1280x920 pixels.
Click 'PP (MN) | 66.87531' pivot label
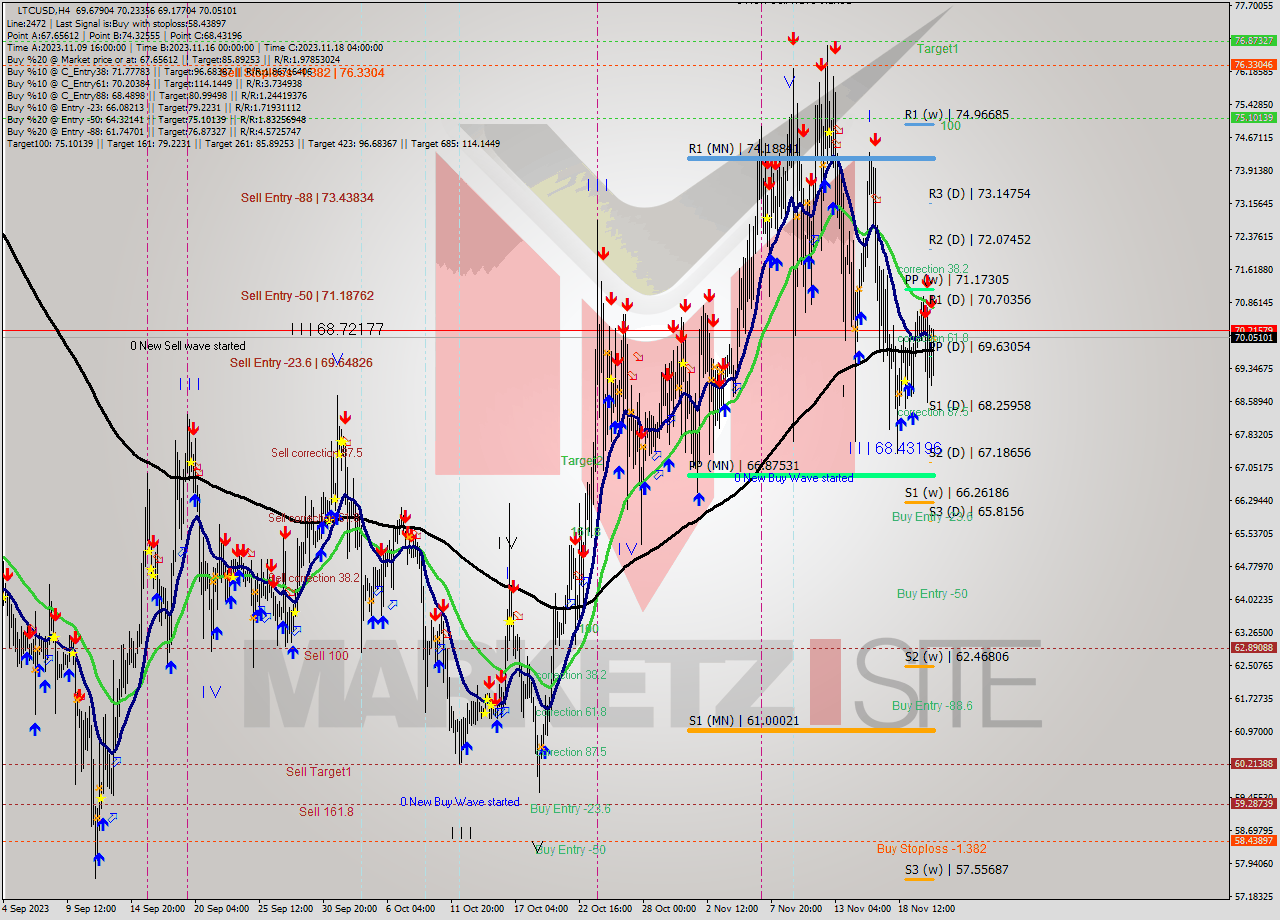pos(744,466)
